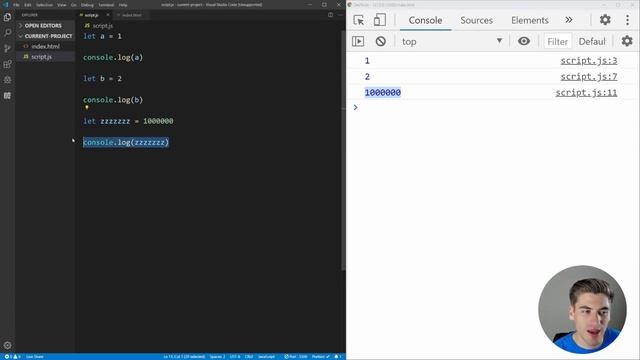Switch to the Elements tab
Viewport: 640px width, 360px height.
tap(530, 20)
